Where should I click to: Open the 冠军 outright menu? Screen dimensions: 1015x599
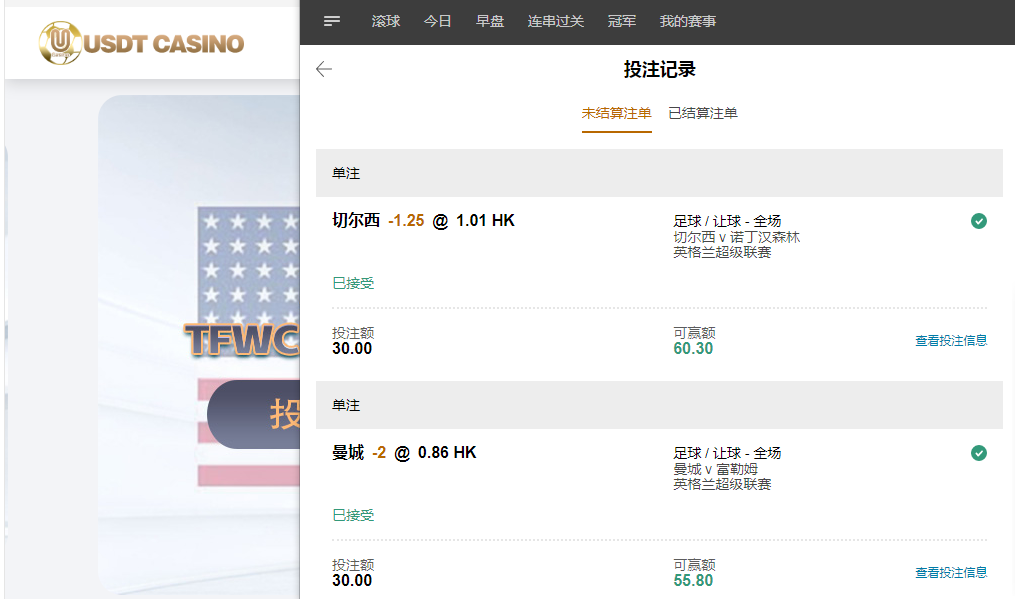pos(621,21)
